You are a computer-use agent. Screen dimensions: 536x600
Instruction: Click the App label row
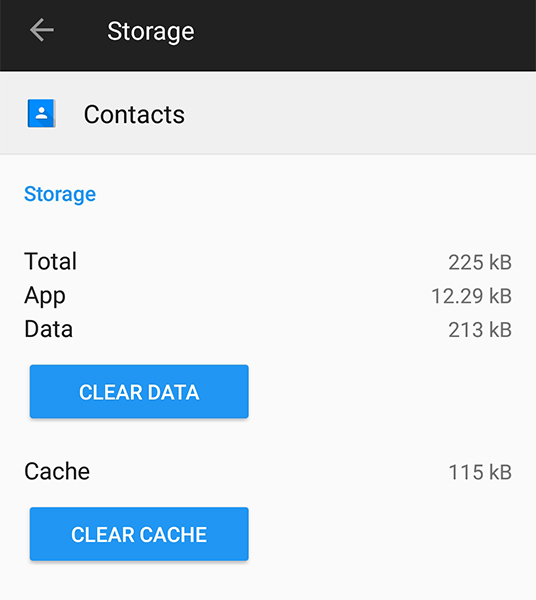(268, 296)
